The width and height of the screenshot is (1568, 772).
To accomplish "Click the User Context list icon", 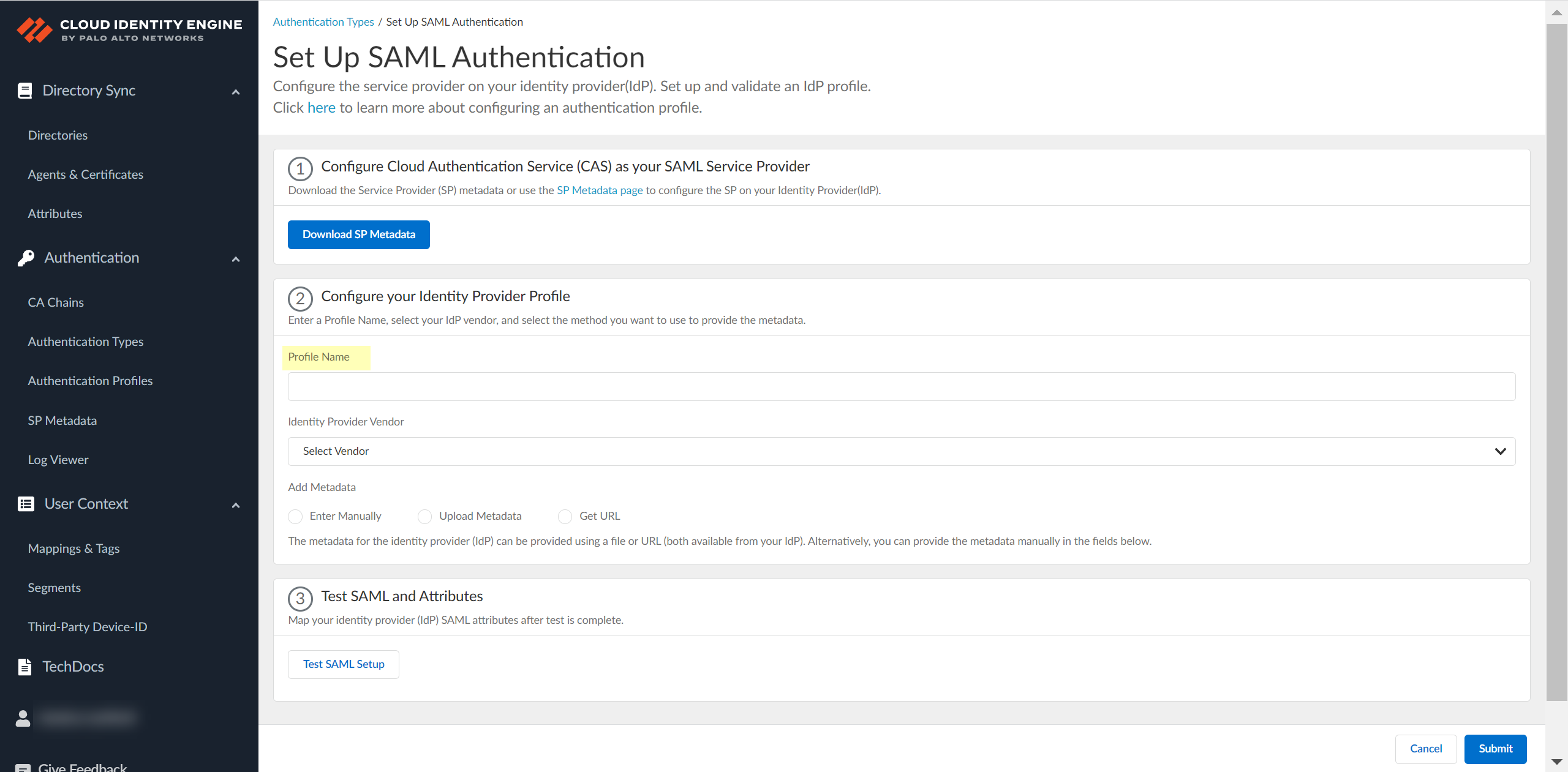I will point(26,504).
